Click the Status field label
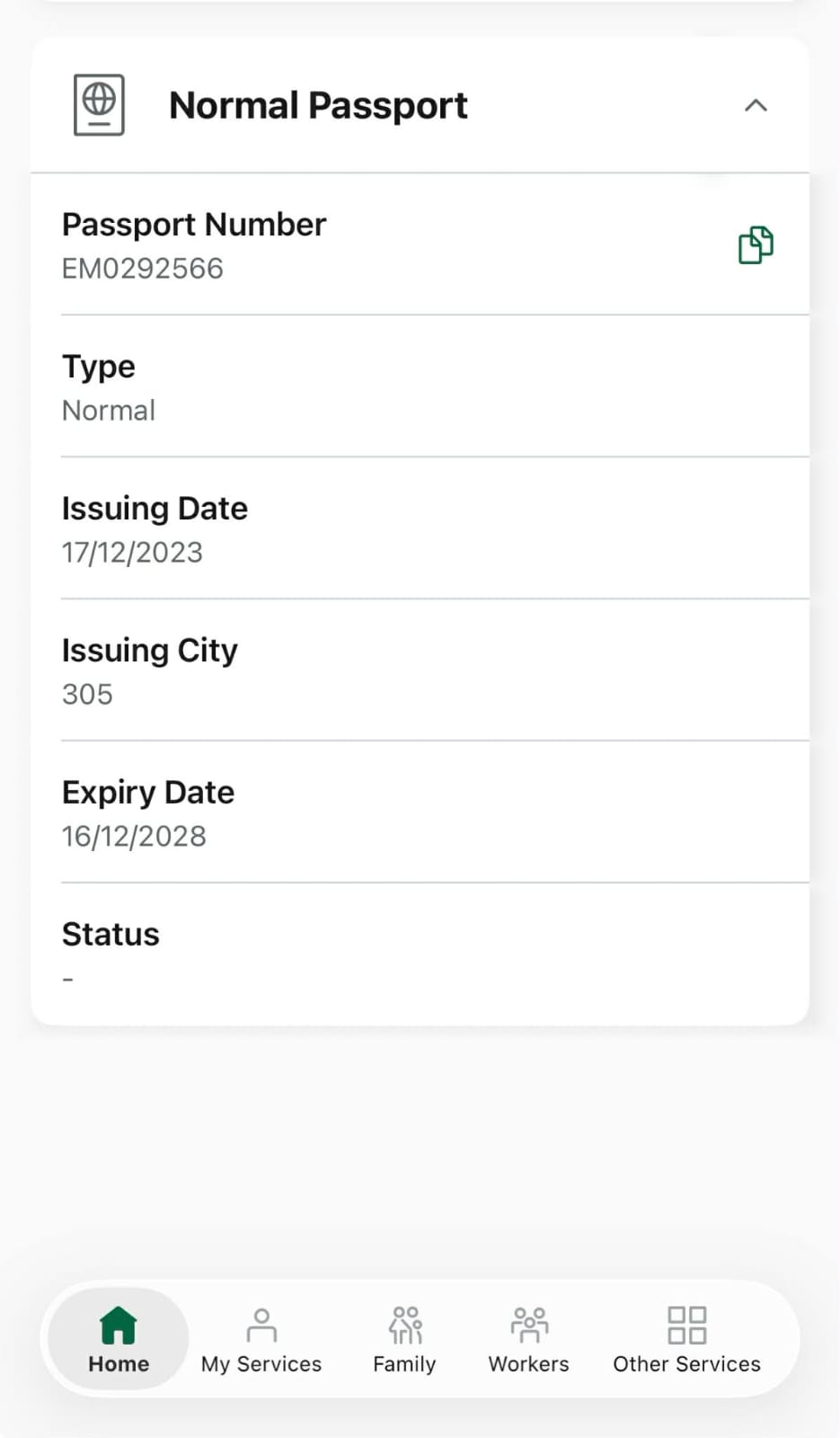 (x=111, y=934)
